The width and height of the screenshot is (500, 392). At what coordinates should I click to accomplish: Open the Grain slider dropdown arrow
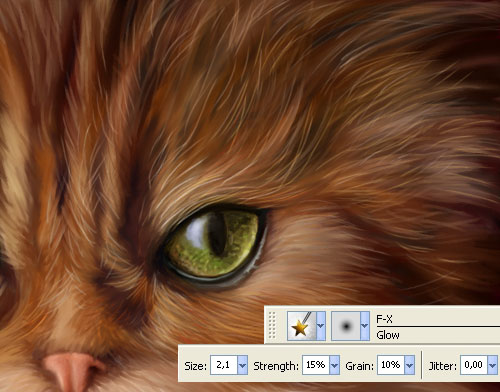(x=410, y=365)
